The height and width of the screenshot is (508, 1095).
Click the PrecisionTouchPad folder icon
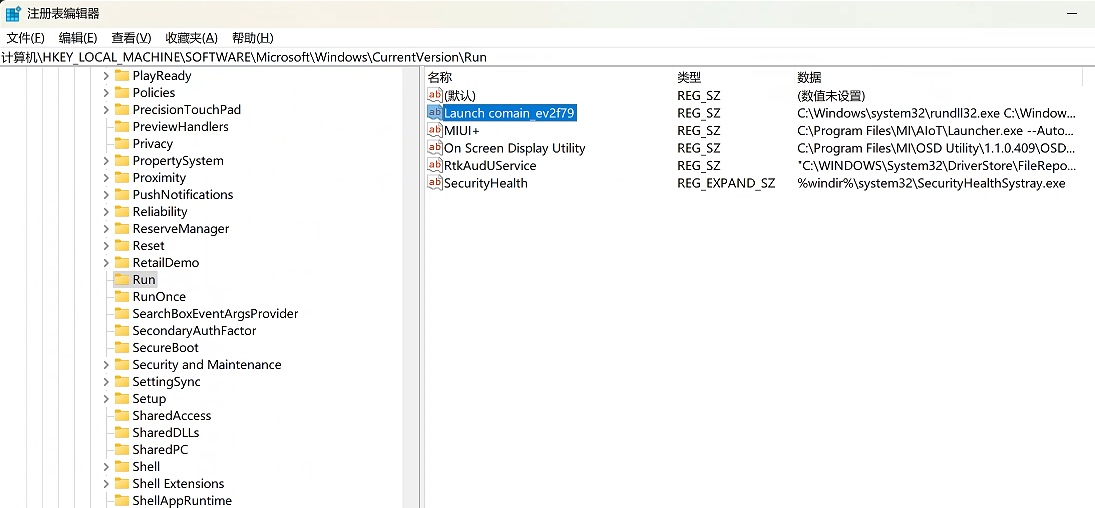122,109
